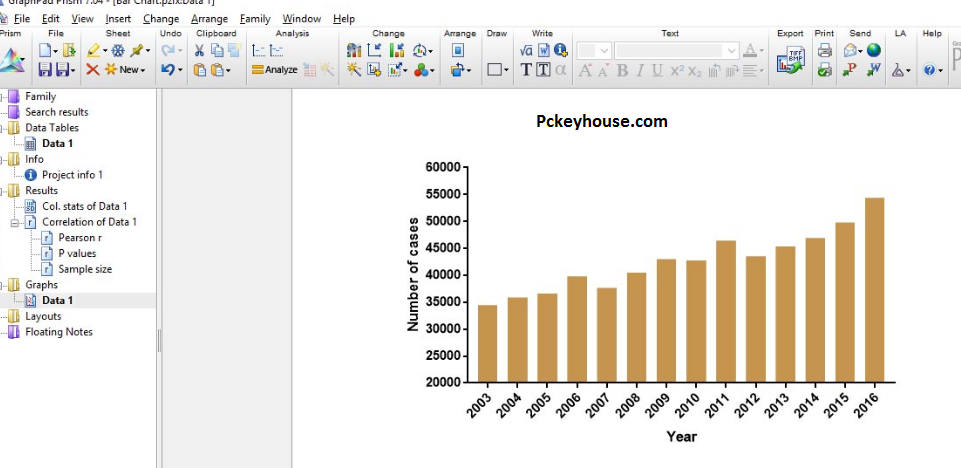Viewport: 961px width, 468px height.
Task: Open the Window menu
Action: [x=302, y=19]
